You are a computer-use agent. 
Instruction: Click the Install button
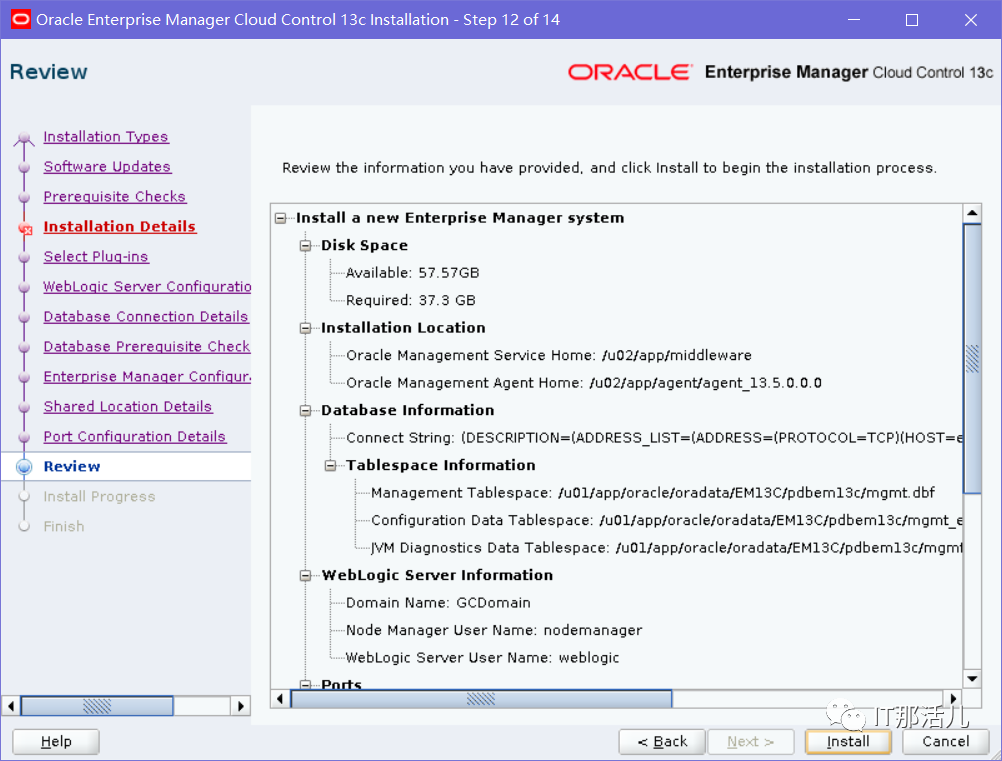[x=848, y=742]
